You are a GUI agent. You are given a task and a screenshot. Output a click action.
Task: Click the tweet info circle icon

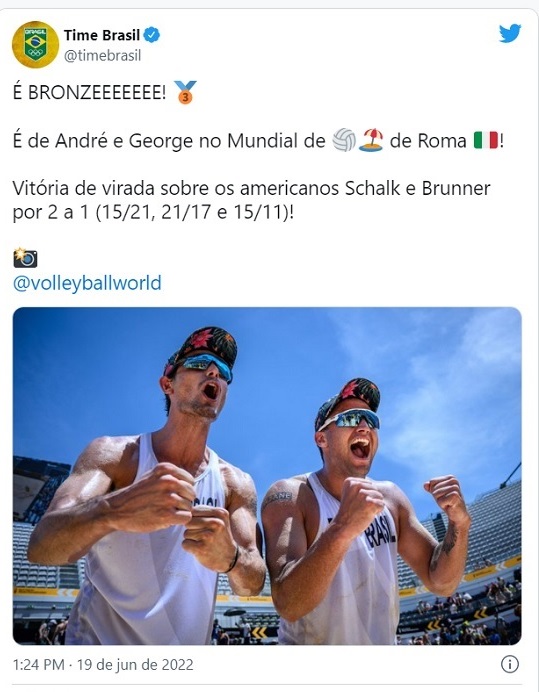[510, 664]
